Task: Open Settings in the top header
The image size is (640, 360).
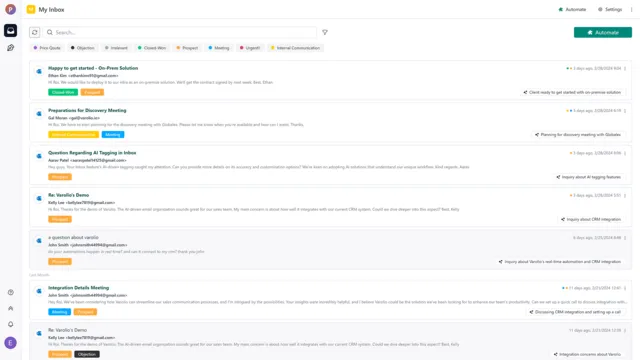Action: (x=610, y=9)
